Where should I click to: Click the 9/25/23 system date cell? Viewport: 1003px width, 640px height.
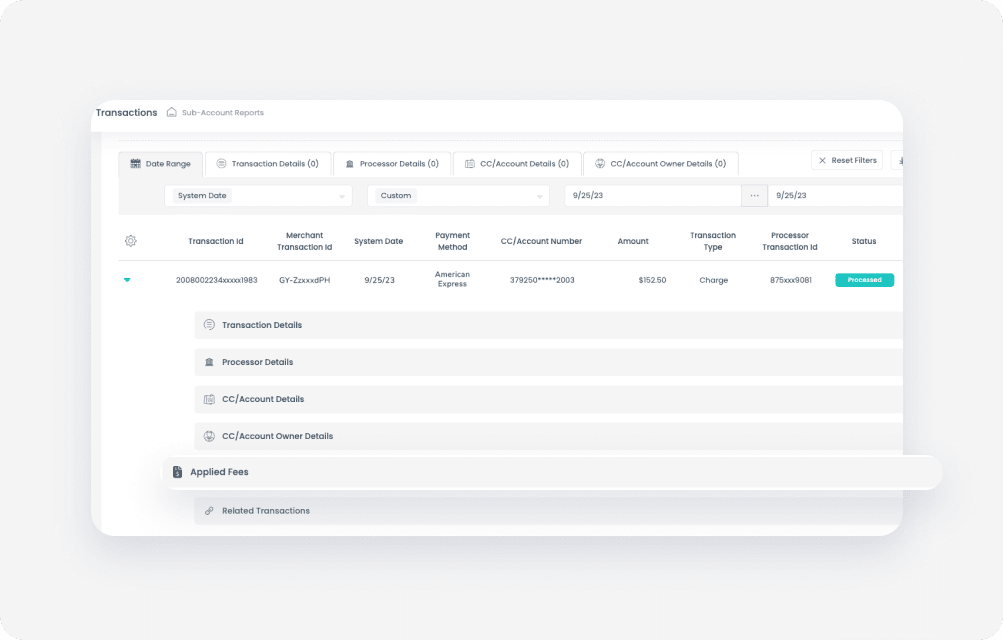click(379, 280)
